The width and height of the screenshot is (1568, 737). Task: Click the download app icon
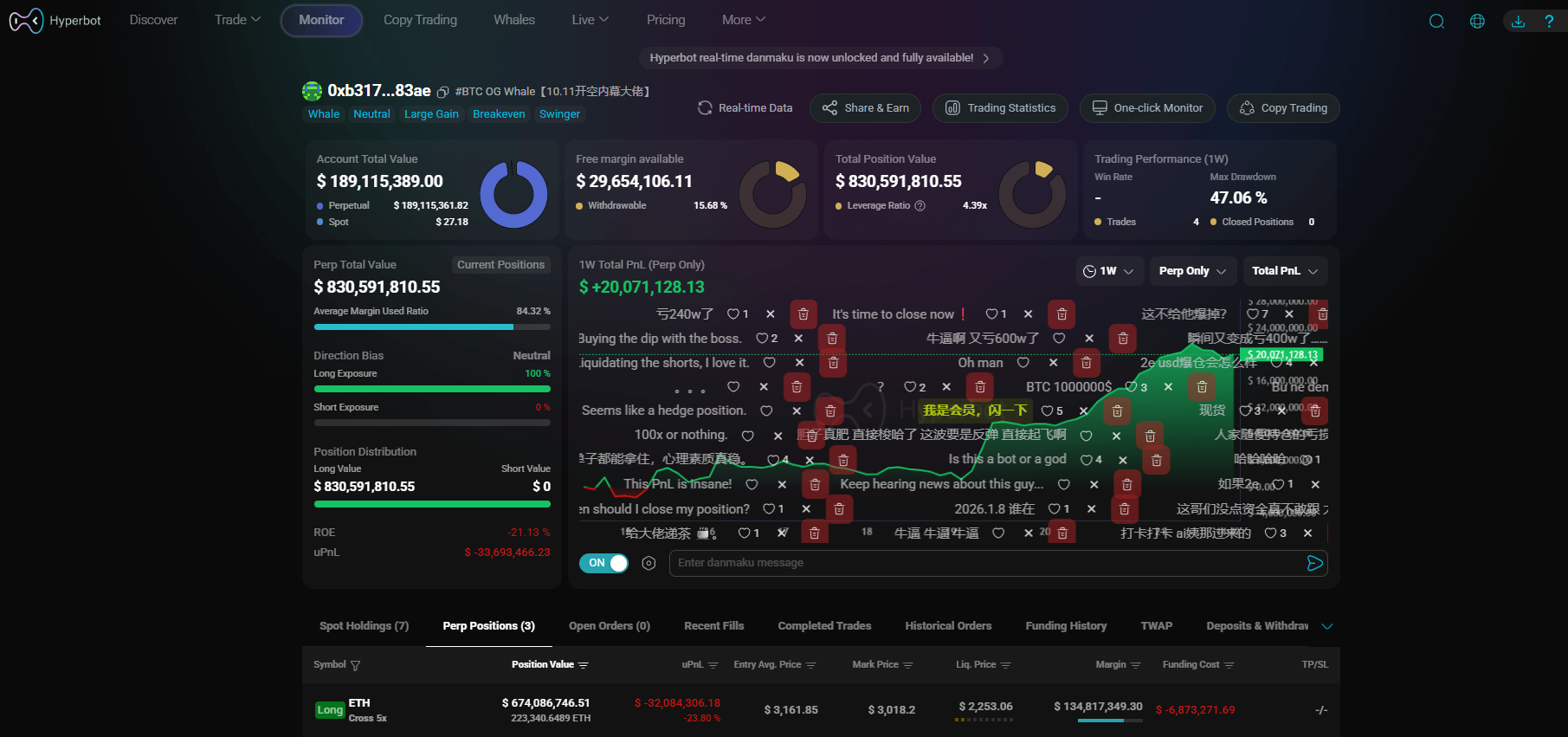point(1518,21)
